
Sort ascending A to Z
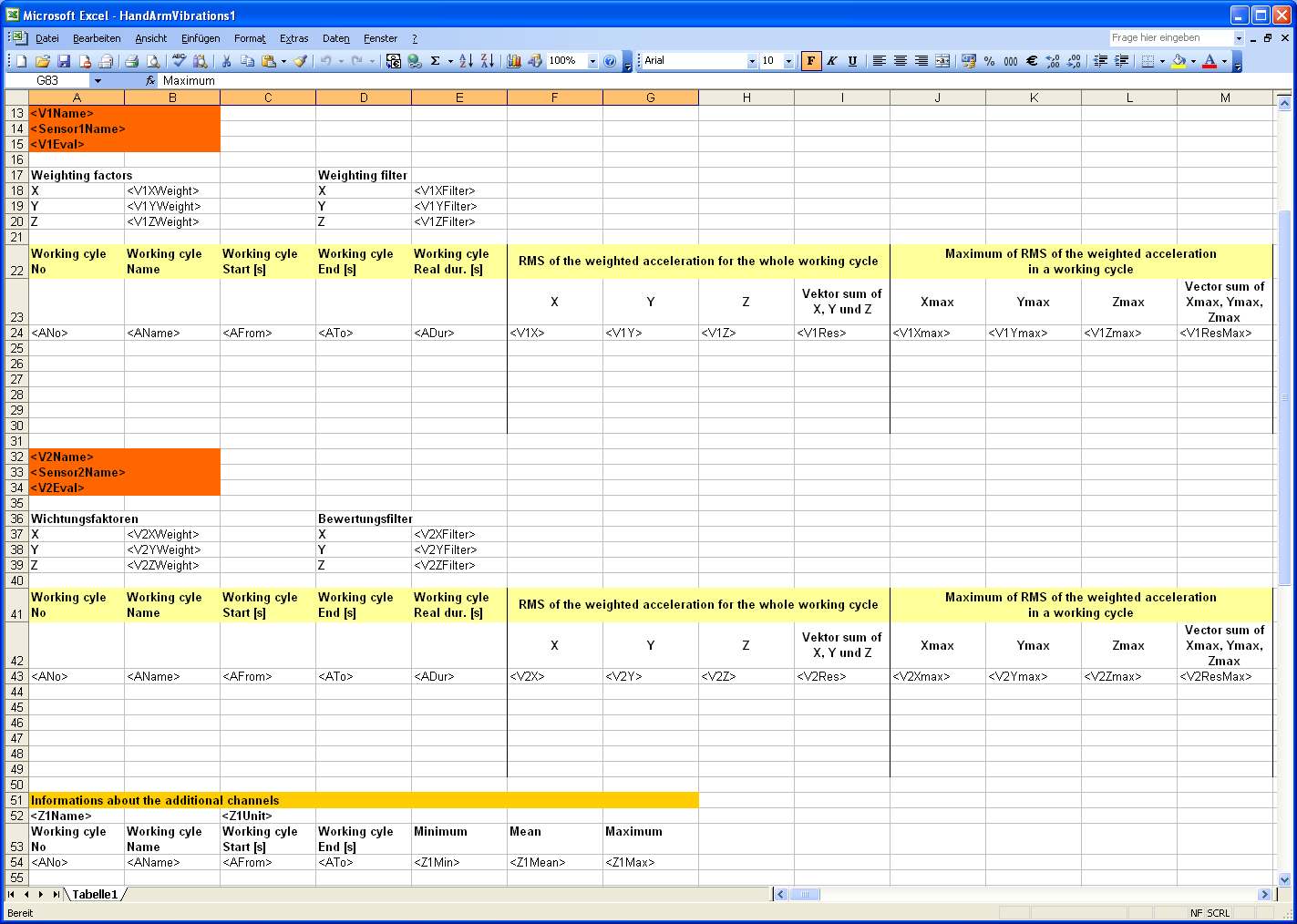coord(466,61)
